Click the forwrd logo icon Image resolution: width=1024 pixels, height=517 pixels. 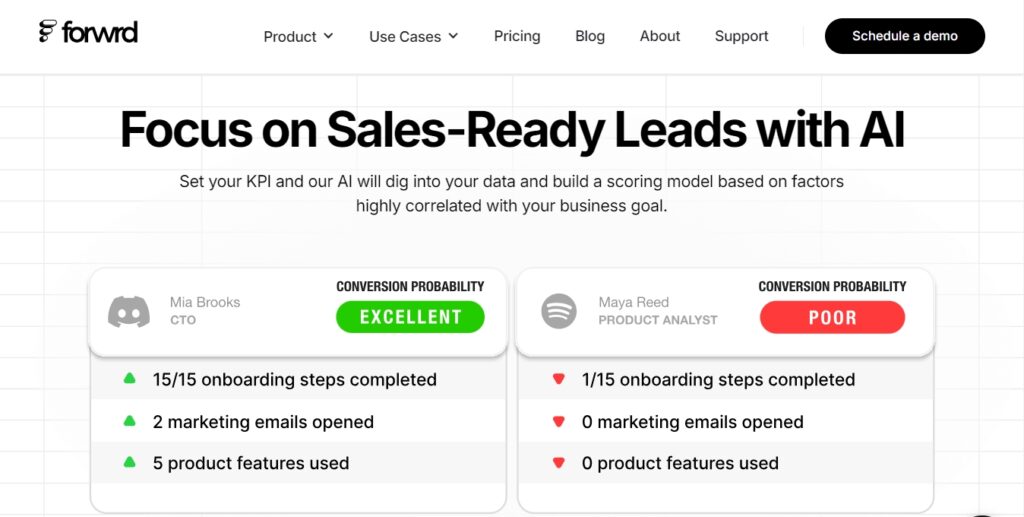pos(48,31)
